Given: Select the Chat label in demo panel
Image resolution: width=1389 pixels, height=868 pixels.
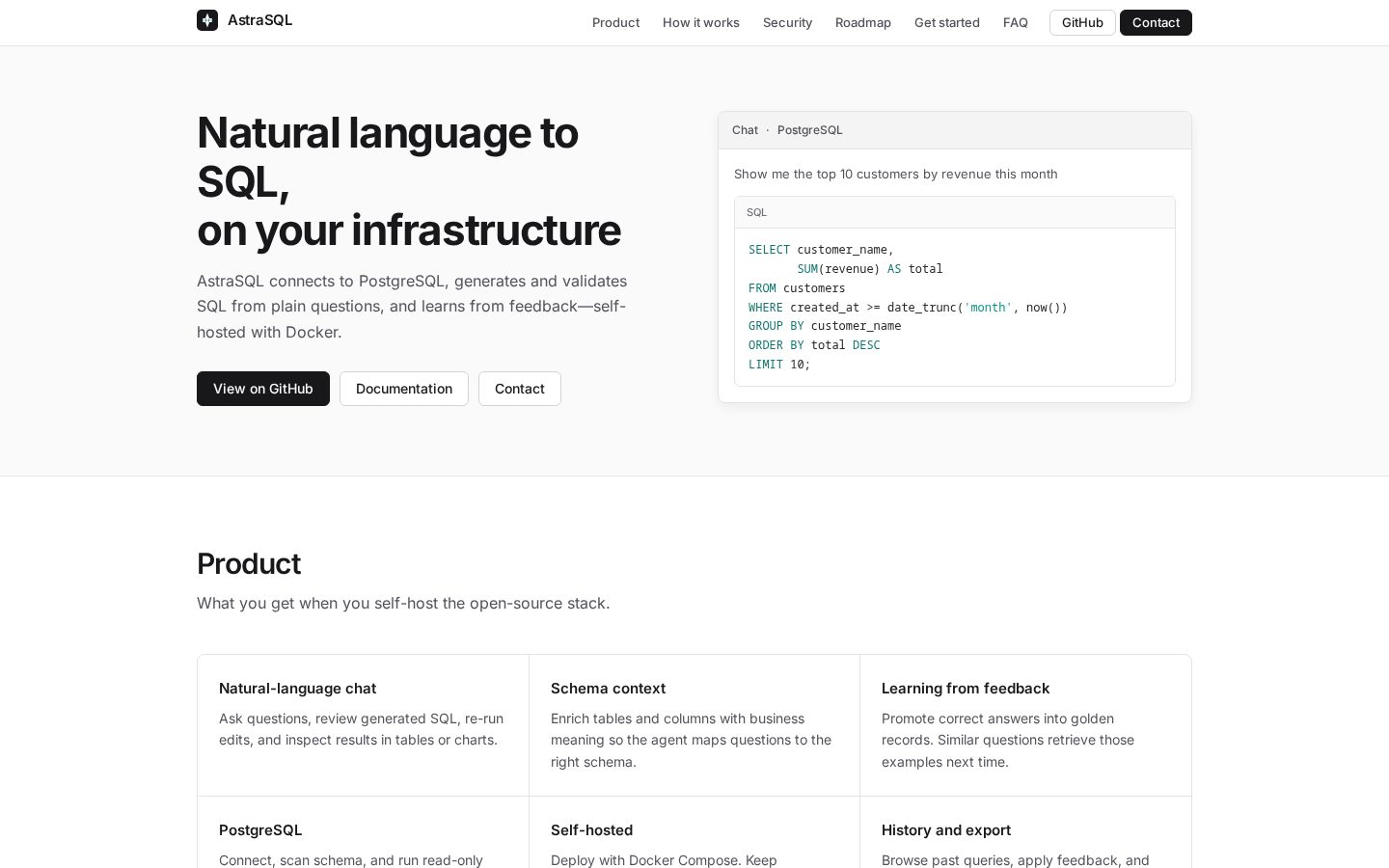Looking at the screenshot, I should click(745, 130).
